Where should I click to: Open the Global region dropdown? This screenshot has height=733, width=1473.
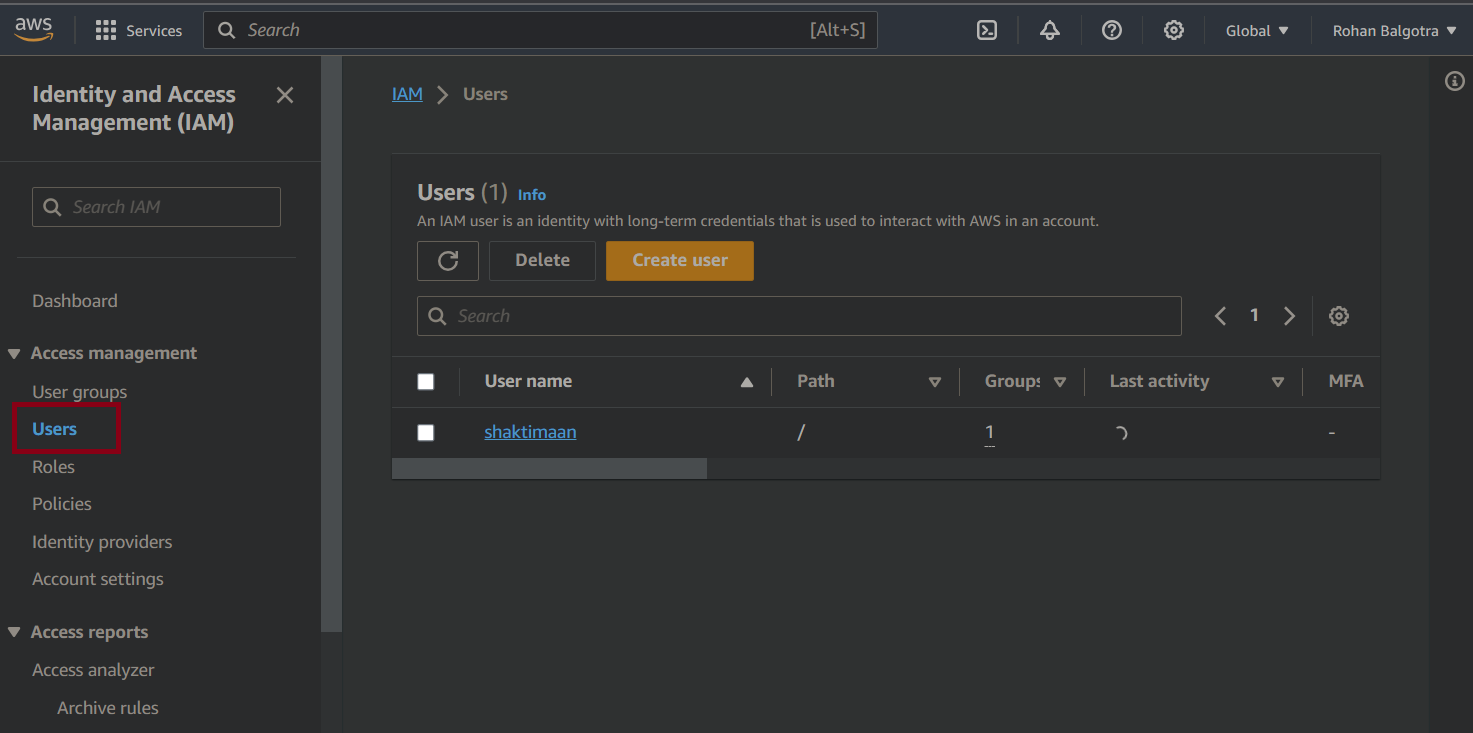[1257, 31]
